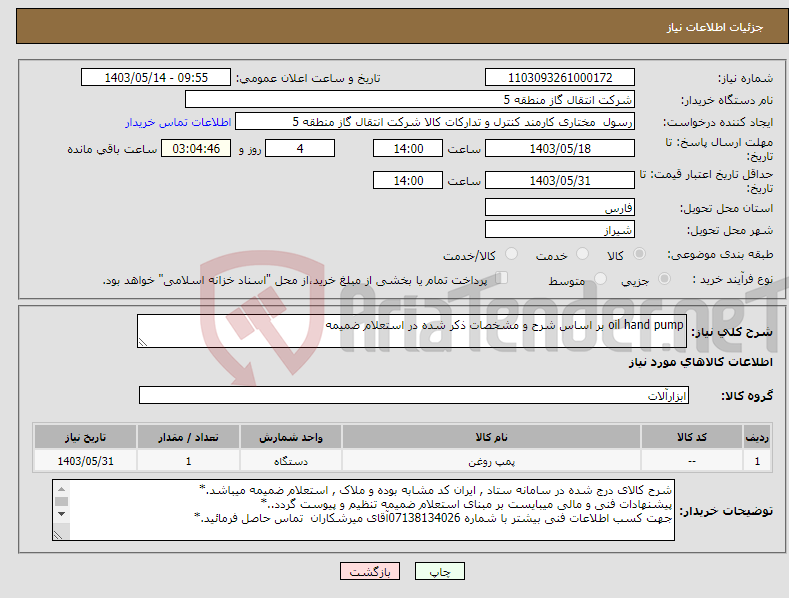Click the اطلاعات کالاهای مورد نیاز heading
This screenshot has height=598, width=789.
(x=700, y=362)
